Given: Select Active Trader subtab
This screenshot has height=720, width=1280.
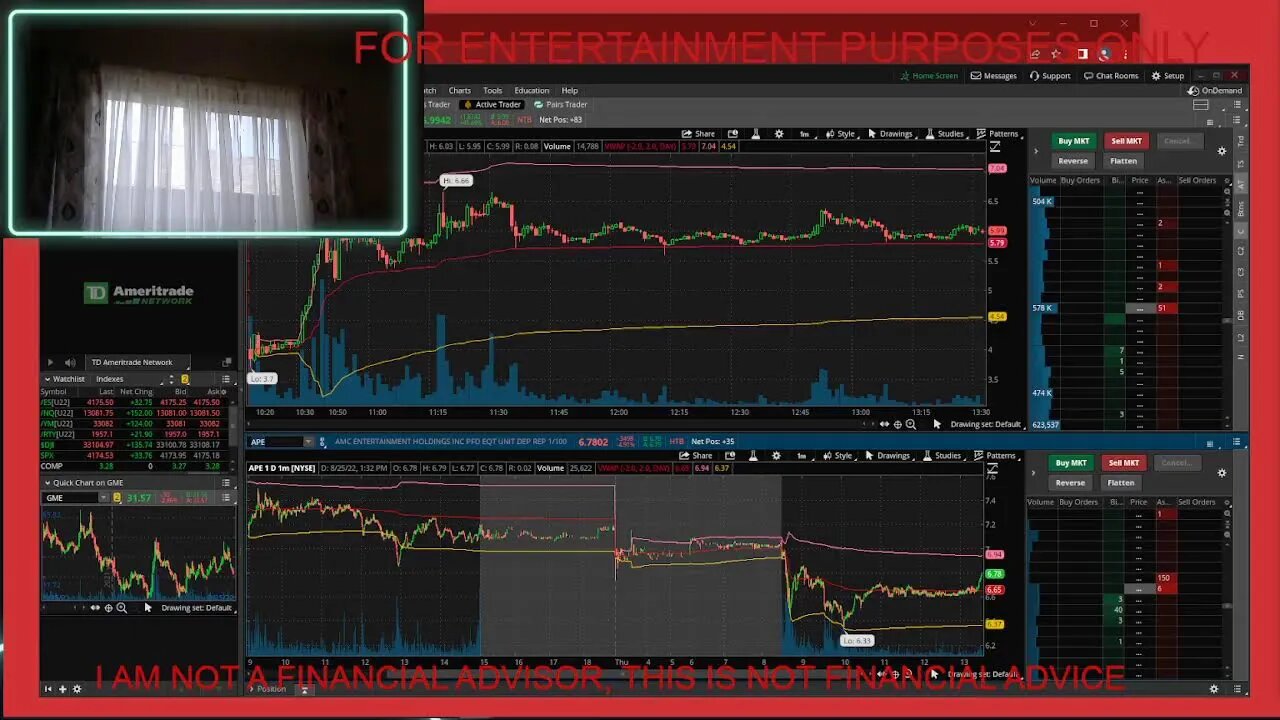Looking at the screenshot, I should click(491, 104).
